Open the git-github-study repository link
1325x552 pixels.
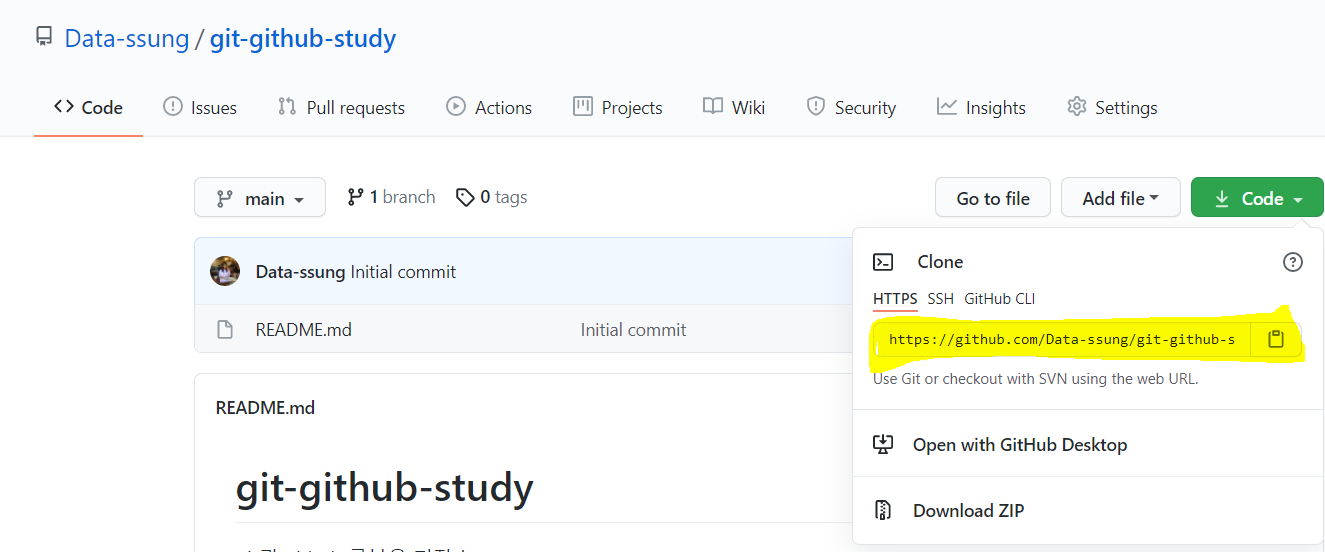pos(303,38)
